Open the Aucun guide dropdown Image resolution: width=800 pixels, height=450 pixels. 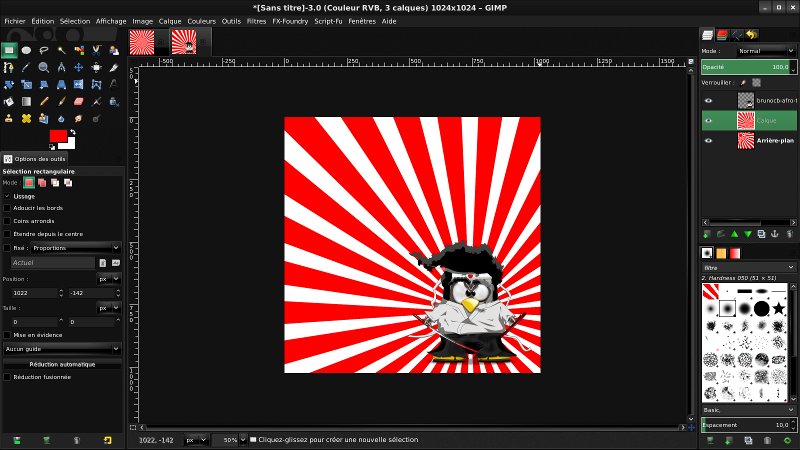62,349
